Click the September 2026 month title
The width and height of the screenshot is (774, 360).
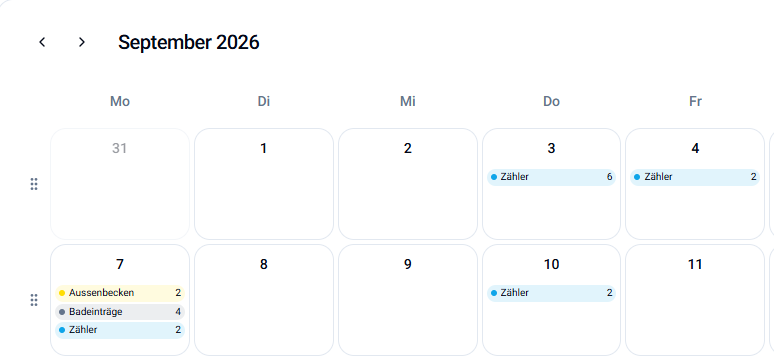[189, 42]
